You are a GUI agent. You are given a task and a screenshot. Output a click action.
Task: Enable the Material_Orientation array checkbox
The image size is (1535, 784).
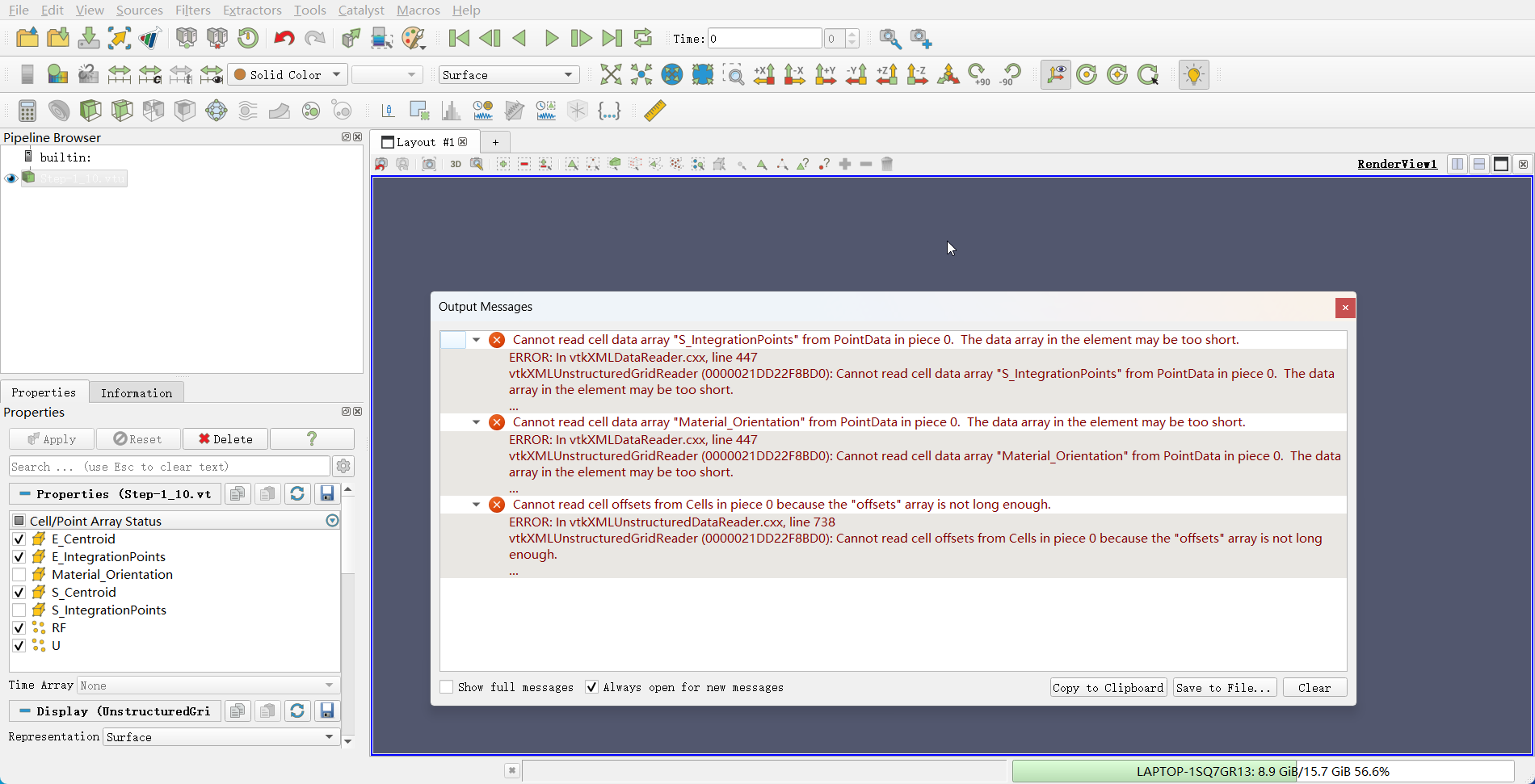pos(19,574)
